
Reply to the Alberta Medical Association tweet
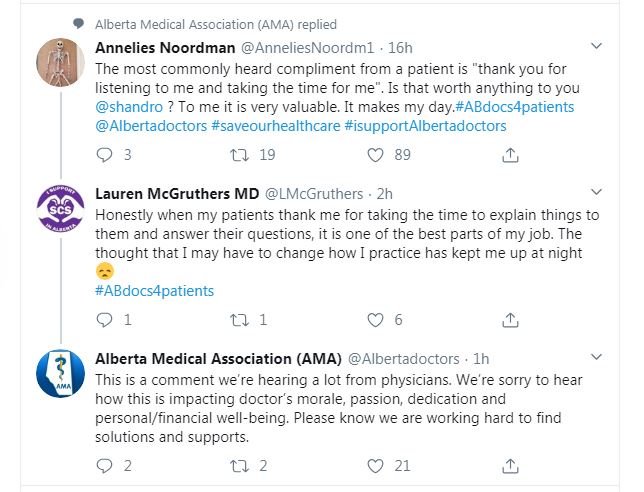tap(104, 465)
